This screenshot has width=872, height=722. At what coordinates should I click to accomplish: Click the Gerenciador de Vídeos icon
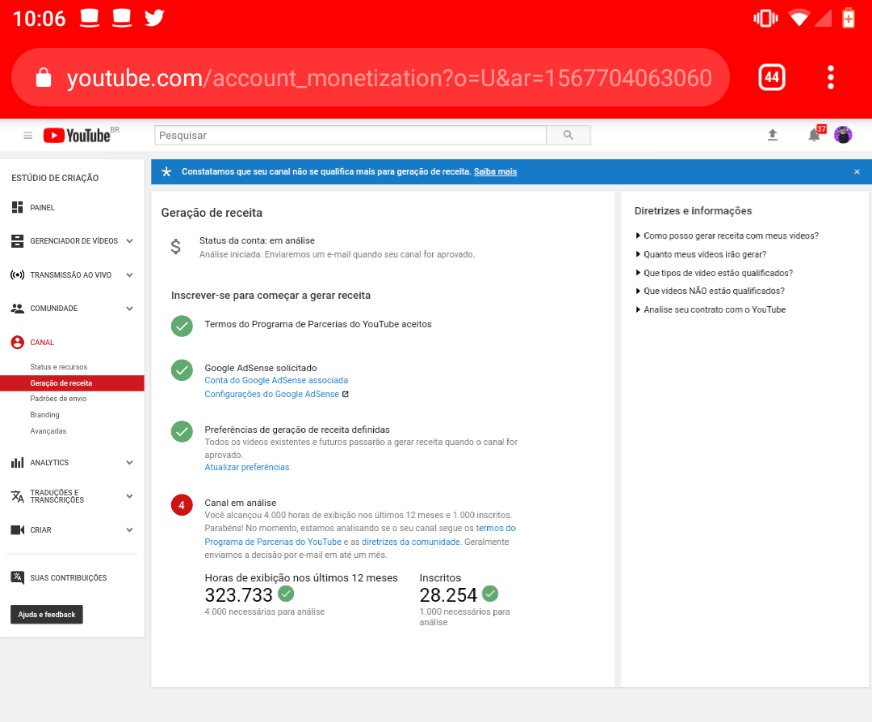coord(17,241)
